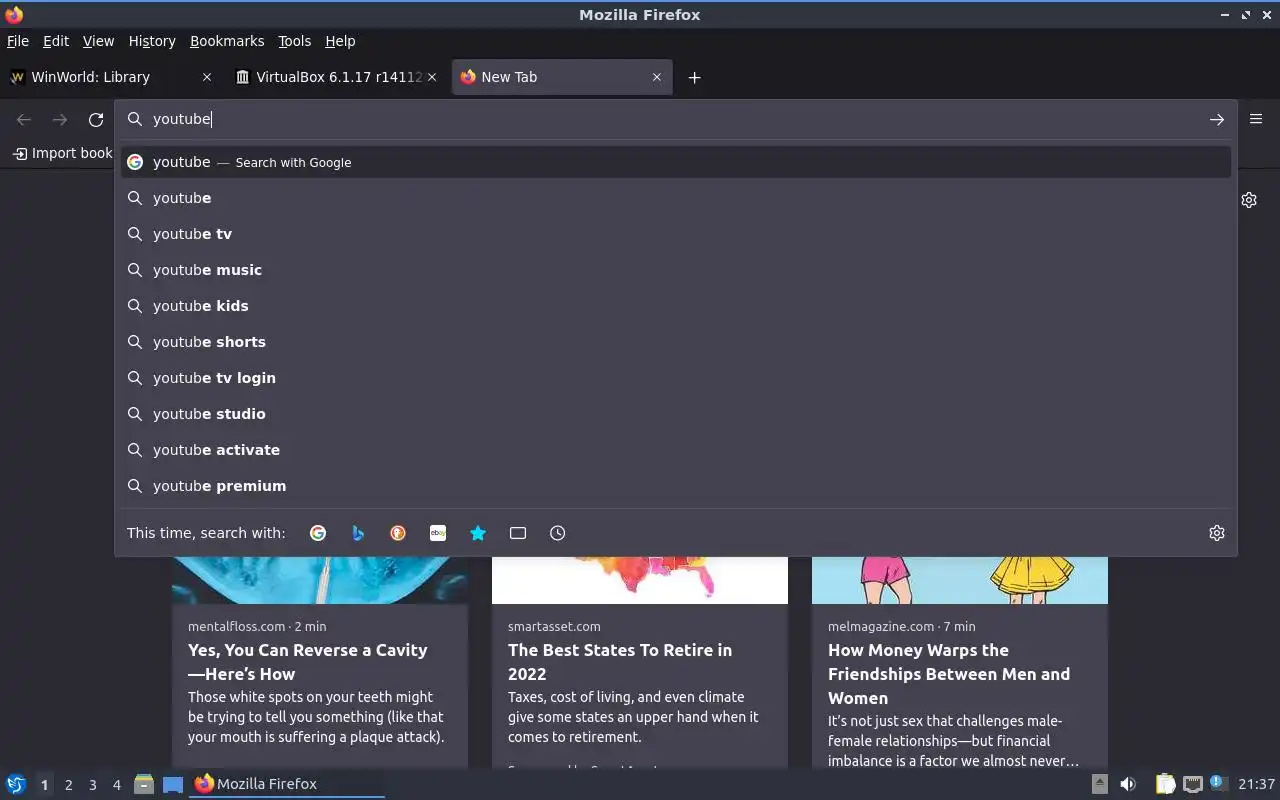The width and height of the screenshot is (1280, 800).
Task: Open 'How Money Warps the Friendships' article
Action: (948, 674)
